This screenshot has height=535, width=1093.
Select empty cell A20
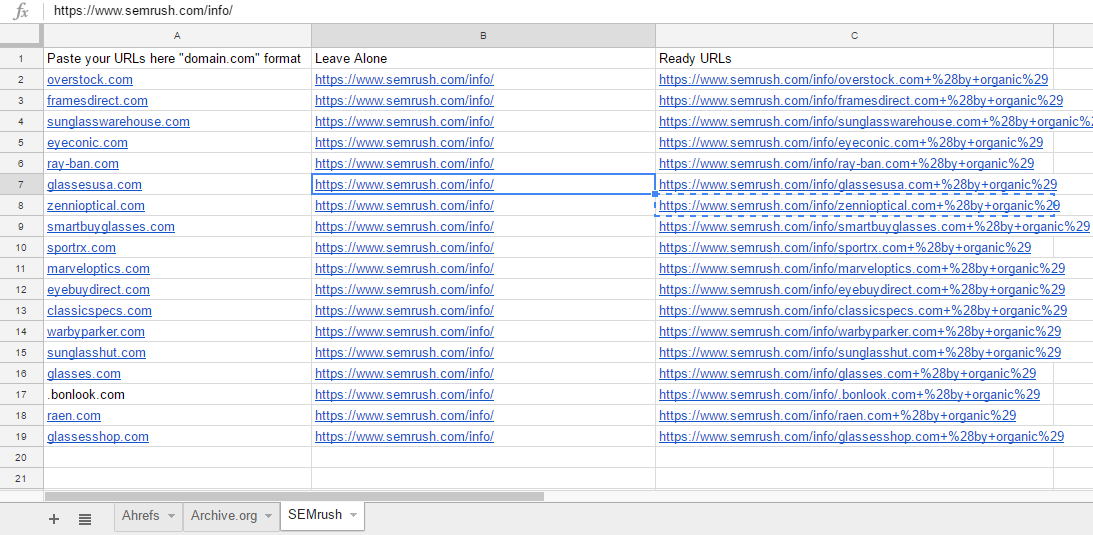coord(177,457)
